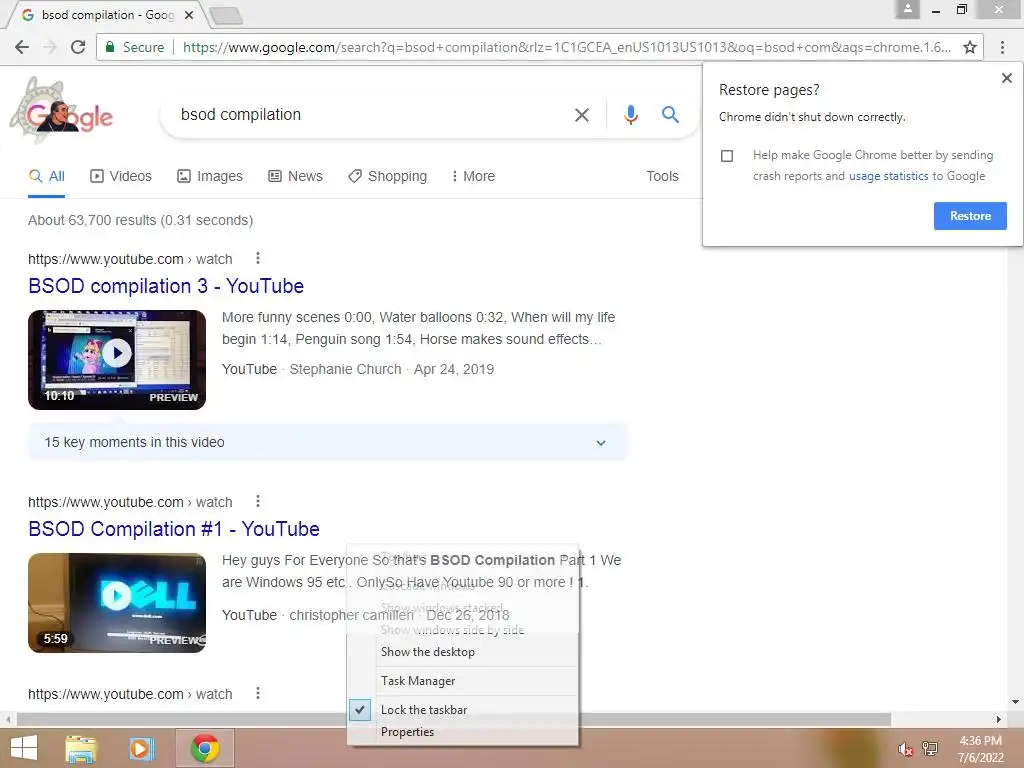Open Task Manager from context menu
Image resolution: width=1024 pixels, height=768 pixels.
click(462, 681)
